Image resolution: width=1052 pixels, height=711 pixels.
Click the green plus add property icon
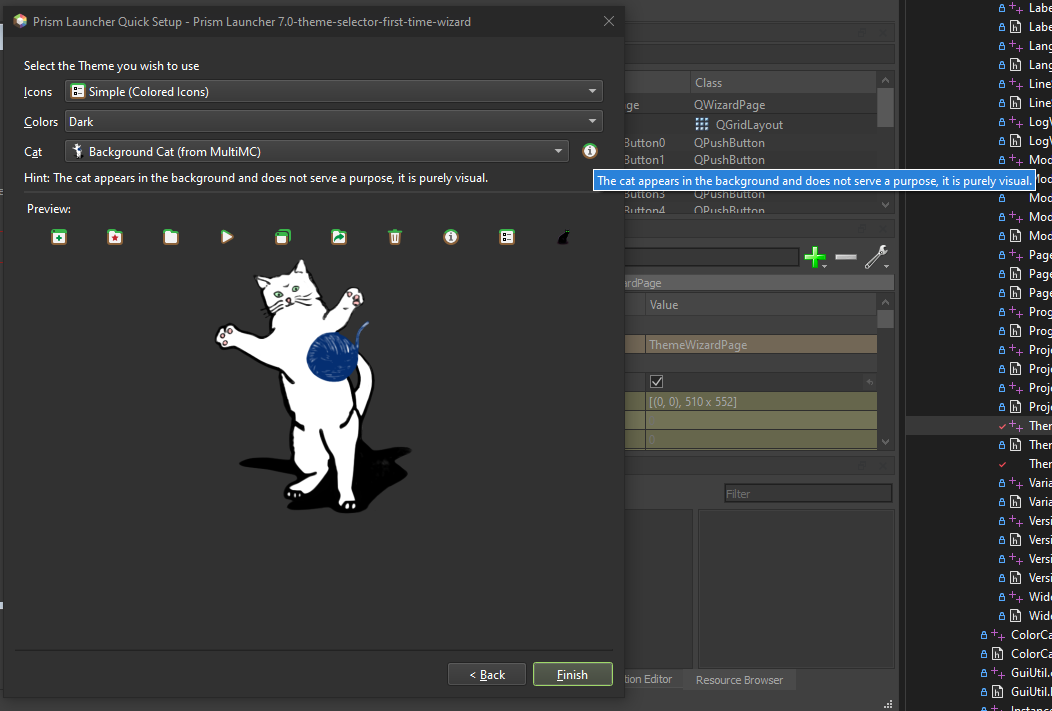coord(815,258)
